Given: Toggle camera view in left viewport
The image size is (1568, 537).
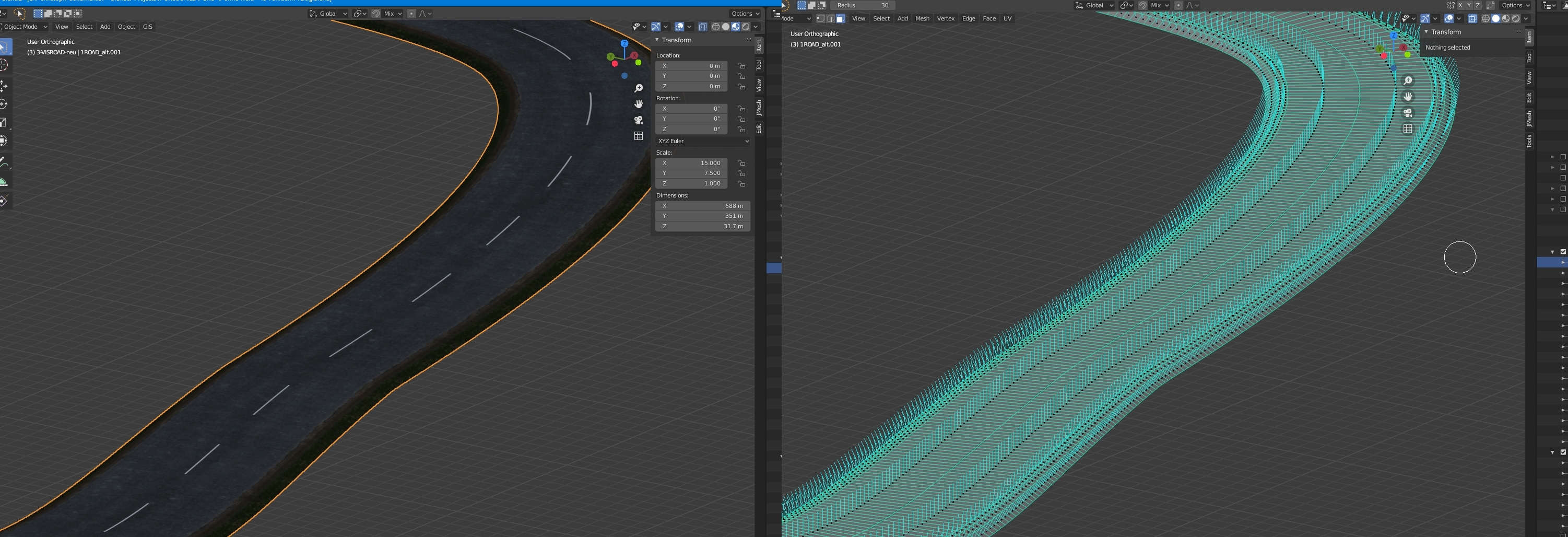Looking at the screenshot, I should point(639,120).
